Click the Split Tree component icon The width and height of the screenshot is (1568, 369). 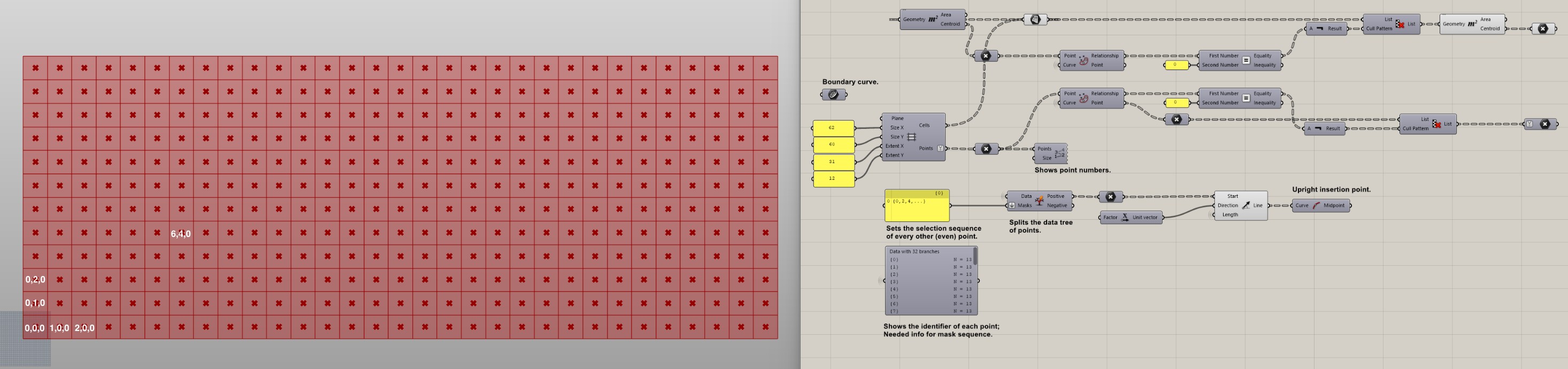click(x=1039, y=201)
